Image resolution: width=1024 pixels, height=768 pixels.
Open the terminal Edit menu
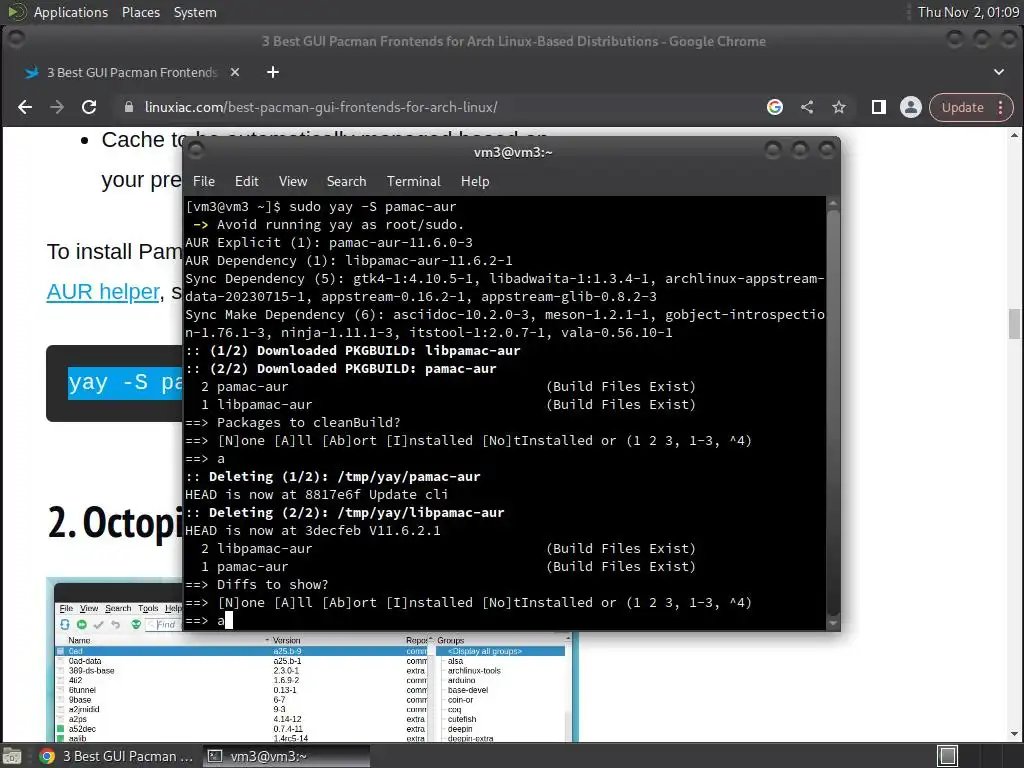(246, 181)
